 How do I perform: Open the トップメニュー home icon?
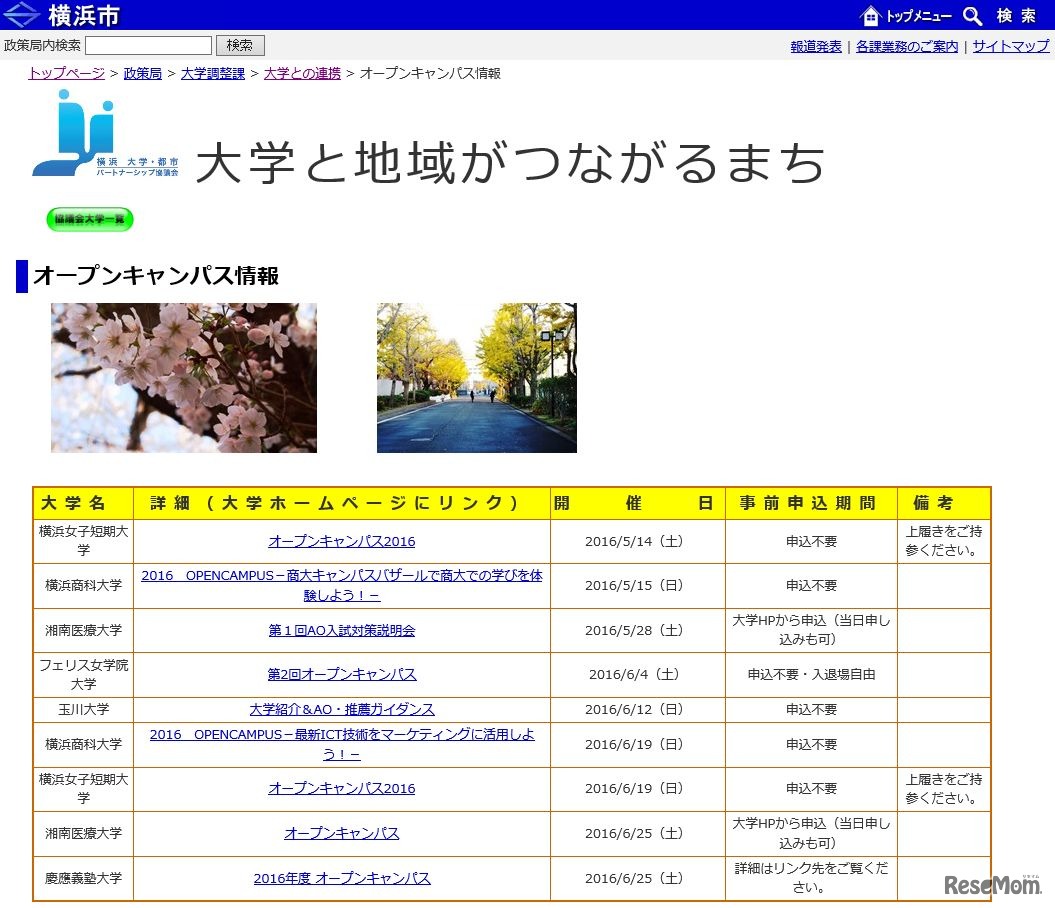(872, 15)
